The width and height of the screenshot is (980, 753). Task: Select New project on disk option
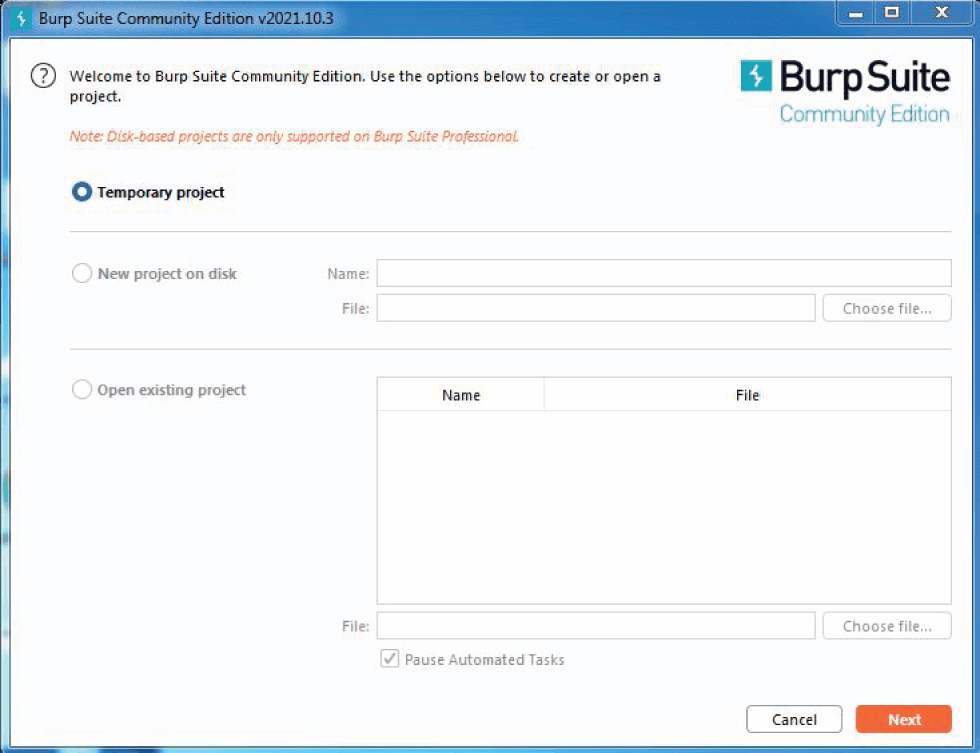coord(82,273)
